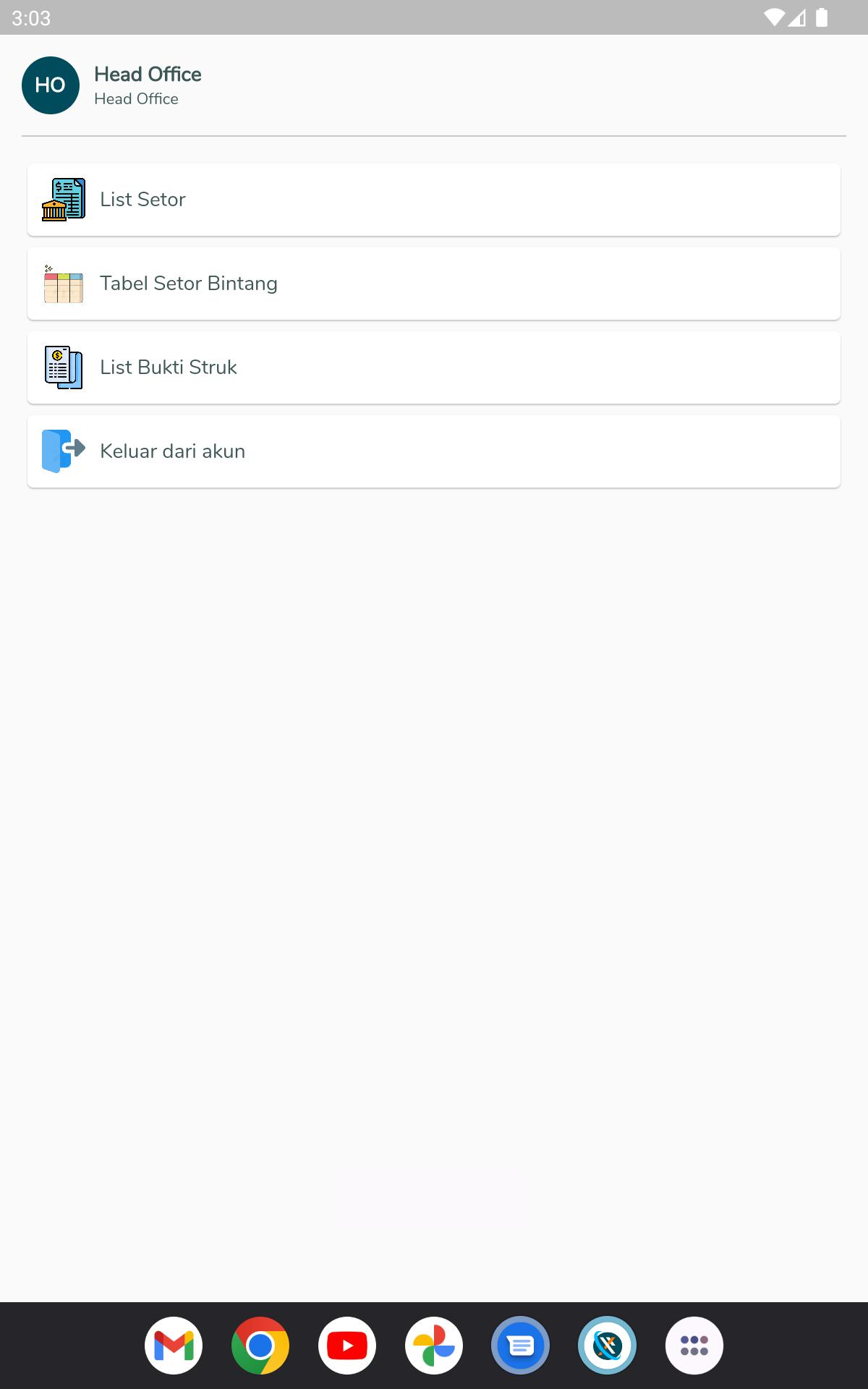The width and height of the screenshot is (868, 1389).
Task: Tap the bold Head Office name
Action: 148,74
